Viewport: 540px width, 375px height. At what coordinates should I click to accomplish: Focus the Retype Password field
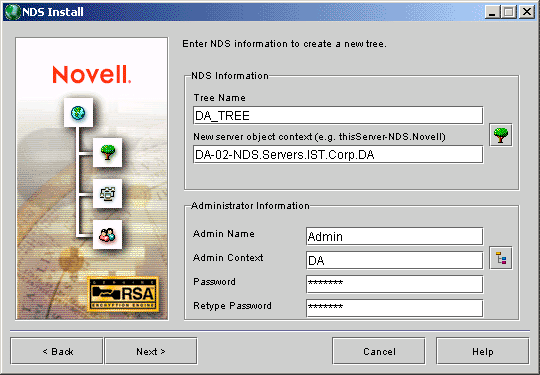(x=394, y=308)
